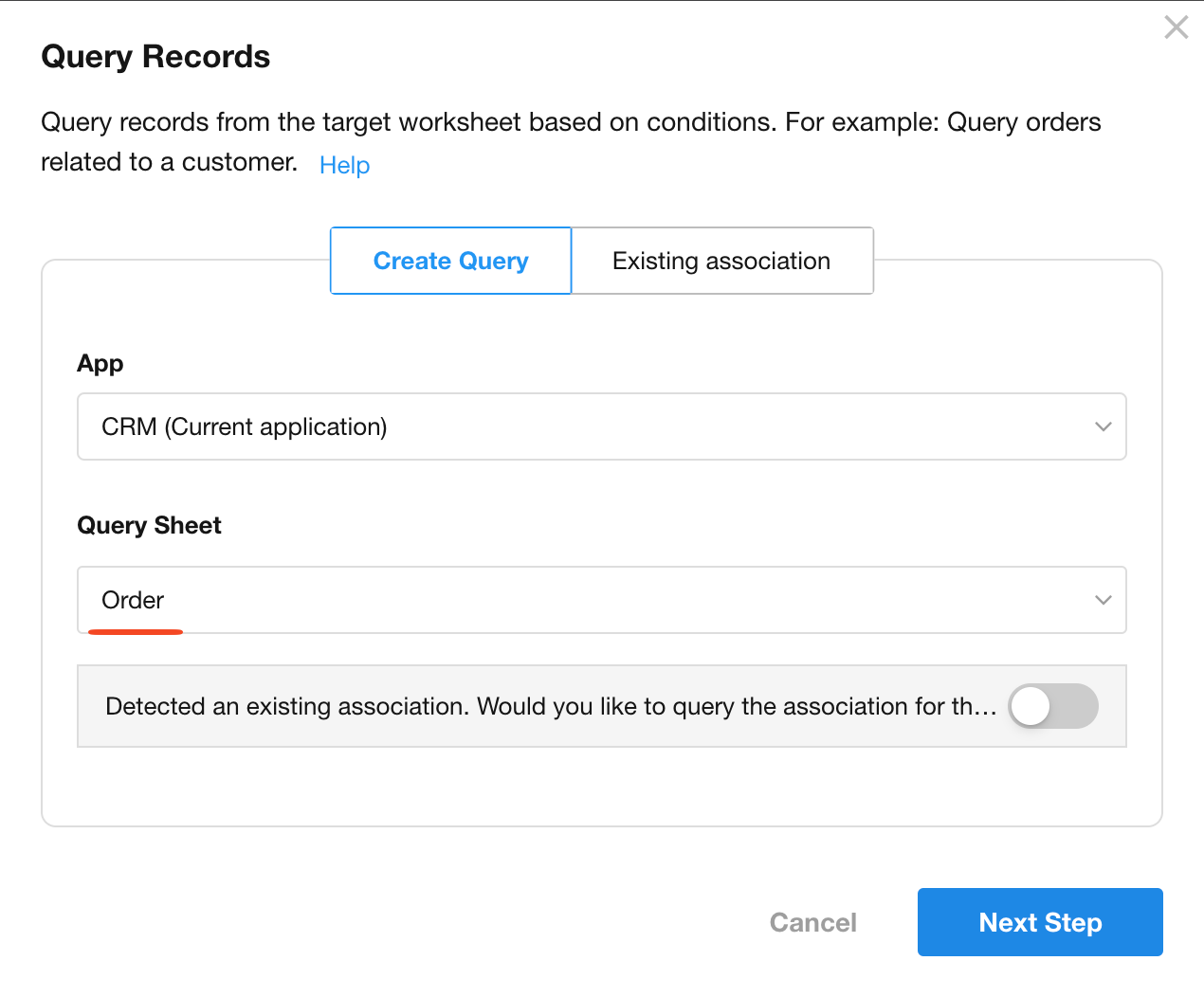This screenshot has height=997, width=1204.
Task: Expand the App dropdown chevron
Action: tap(1103, 426)
